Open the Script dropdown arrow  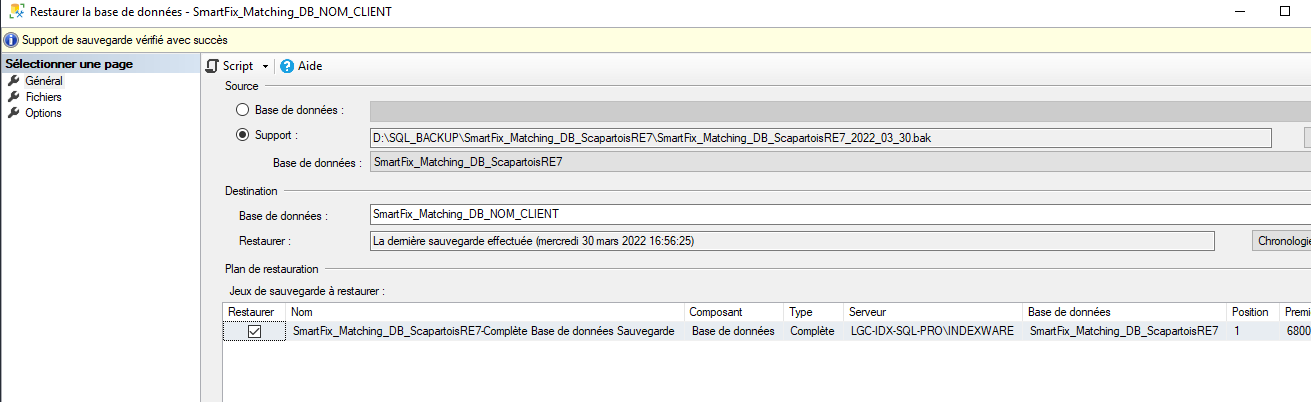tap(266, 66)
